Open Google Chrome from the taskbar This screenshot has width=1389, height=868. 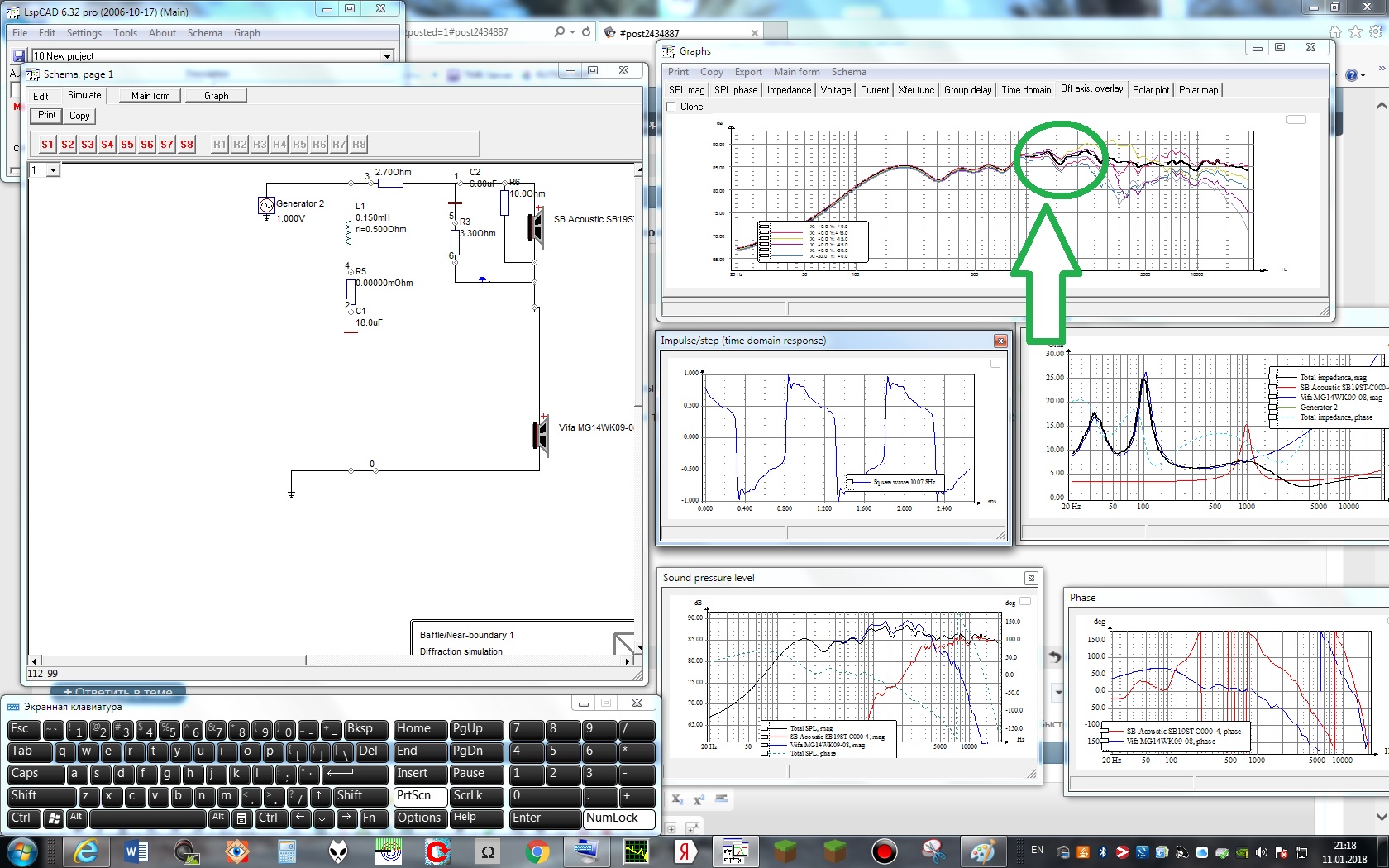[537, 851]
